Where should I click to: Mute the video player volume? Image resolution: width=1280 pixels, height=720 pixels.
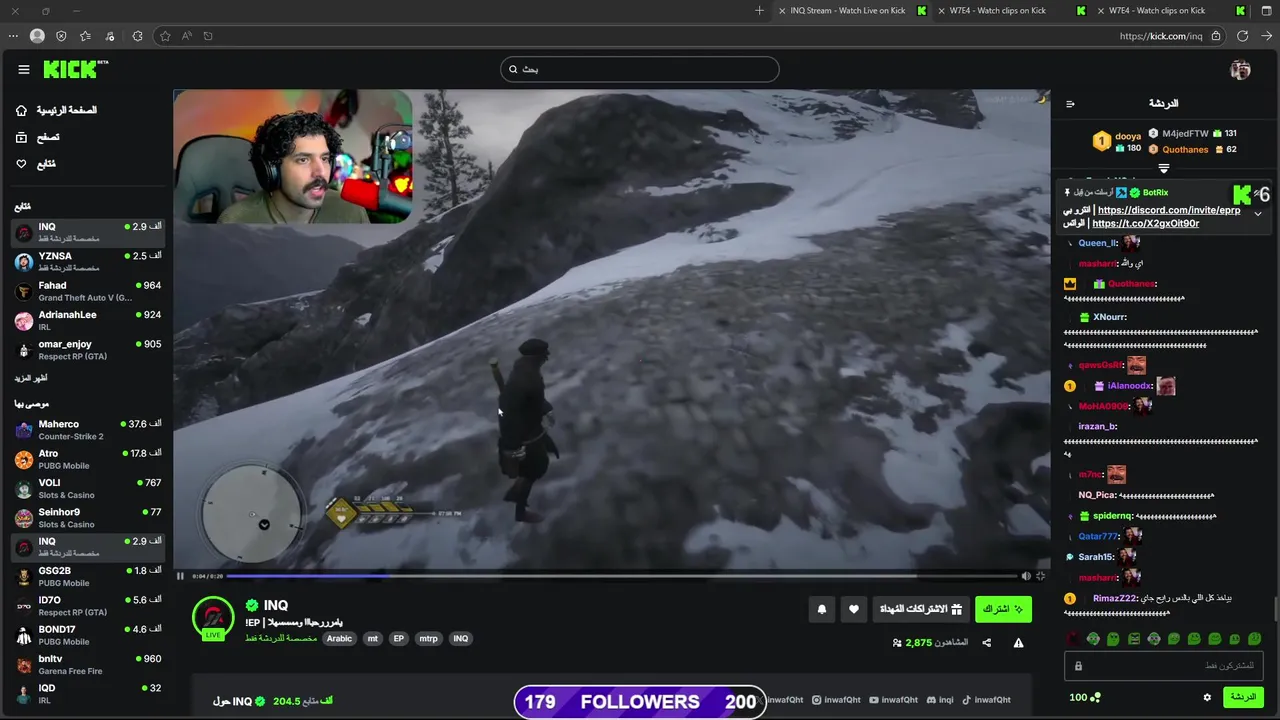[x=1025, y=576]
